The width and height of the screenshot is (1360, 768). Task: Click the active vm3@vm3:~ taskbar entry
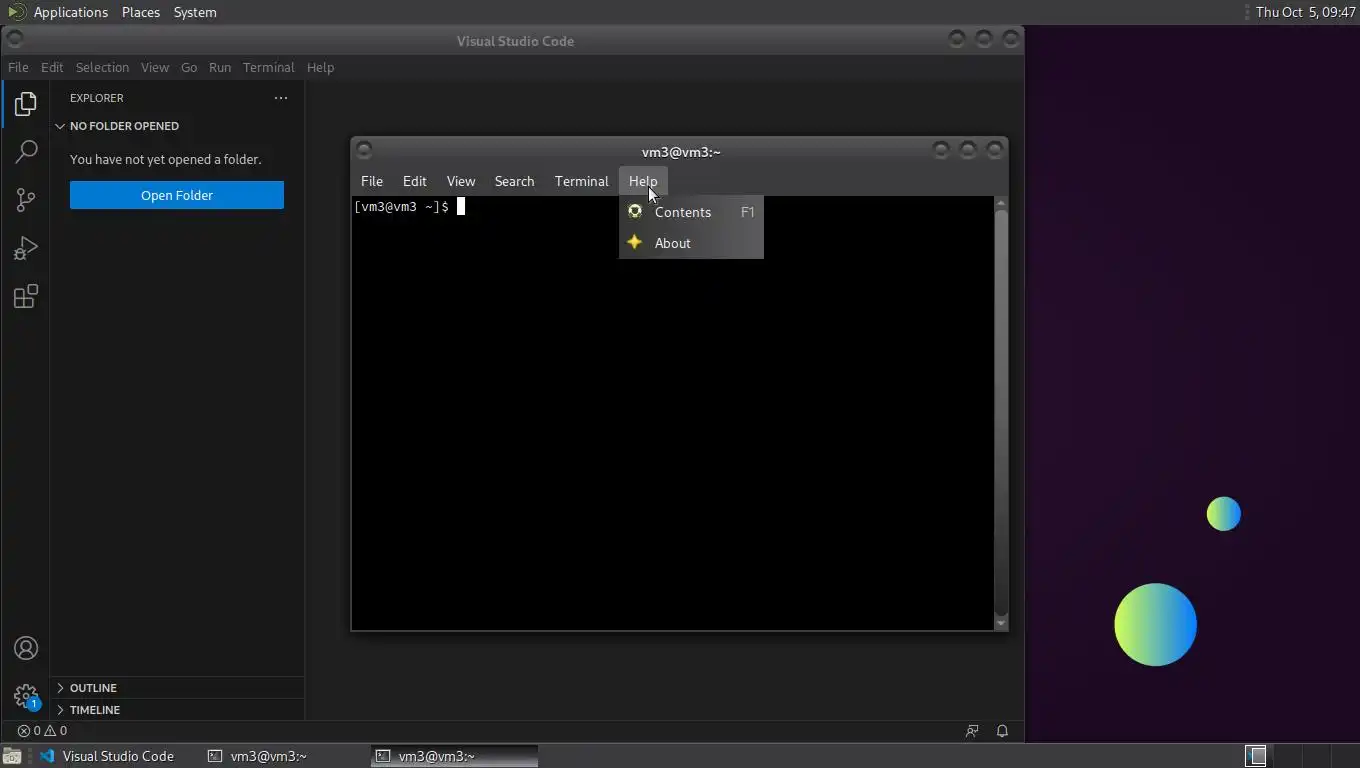(x=454, y=756)
